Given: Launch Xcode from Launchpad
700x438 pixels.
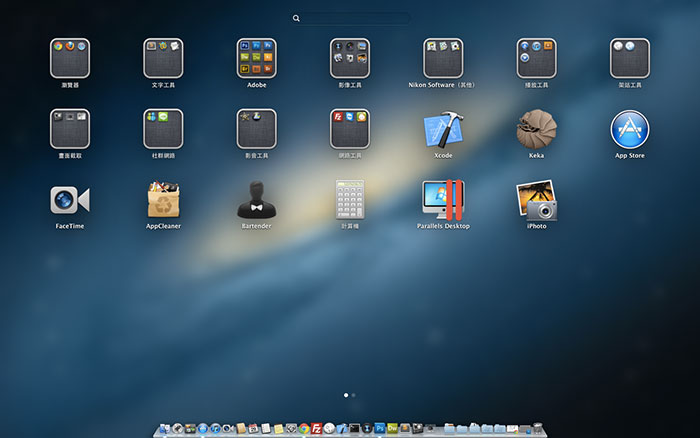Looking at the screenshot, I should coord(443,129).
